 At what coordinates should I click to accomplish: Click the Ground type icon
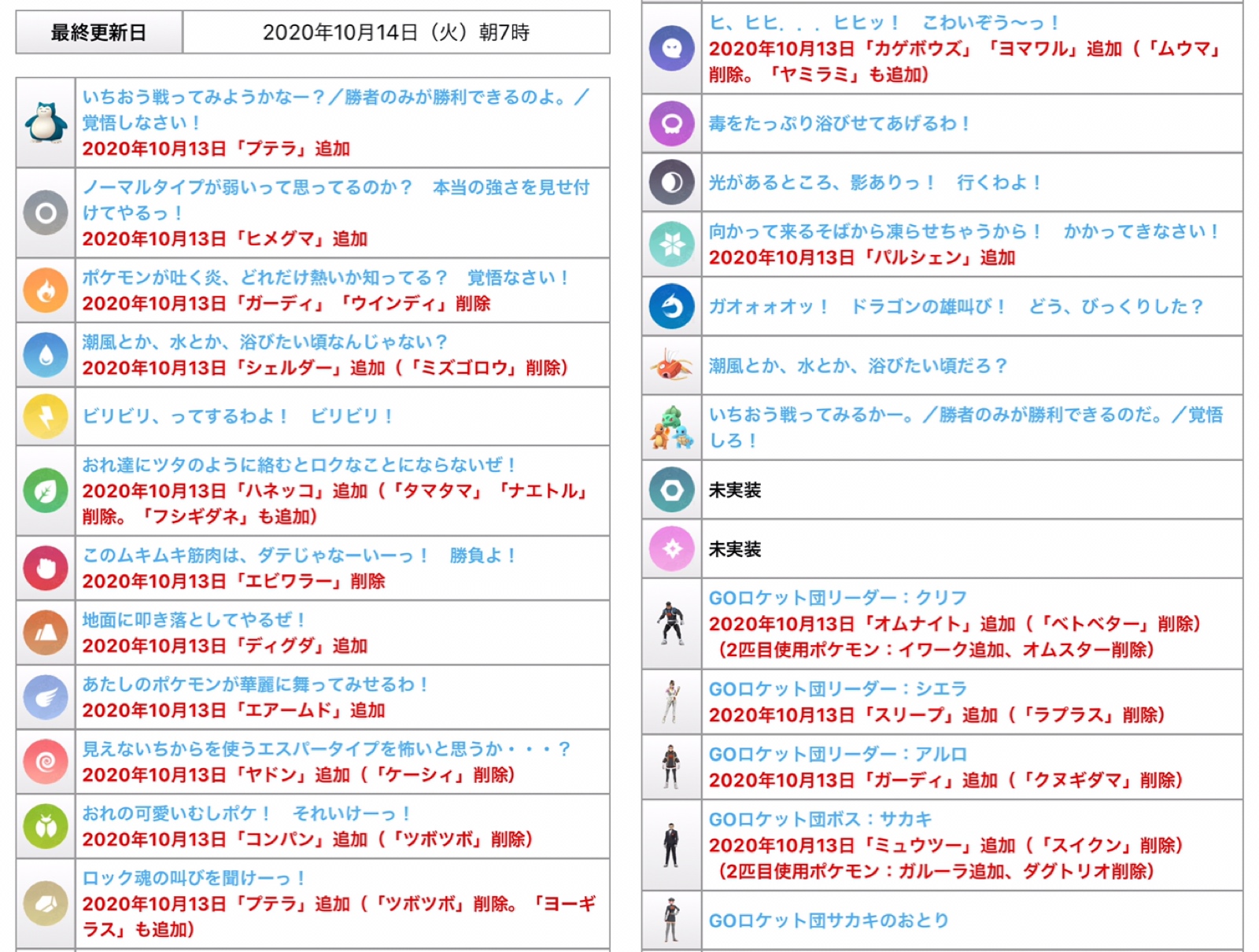click(x=46, y=633)
